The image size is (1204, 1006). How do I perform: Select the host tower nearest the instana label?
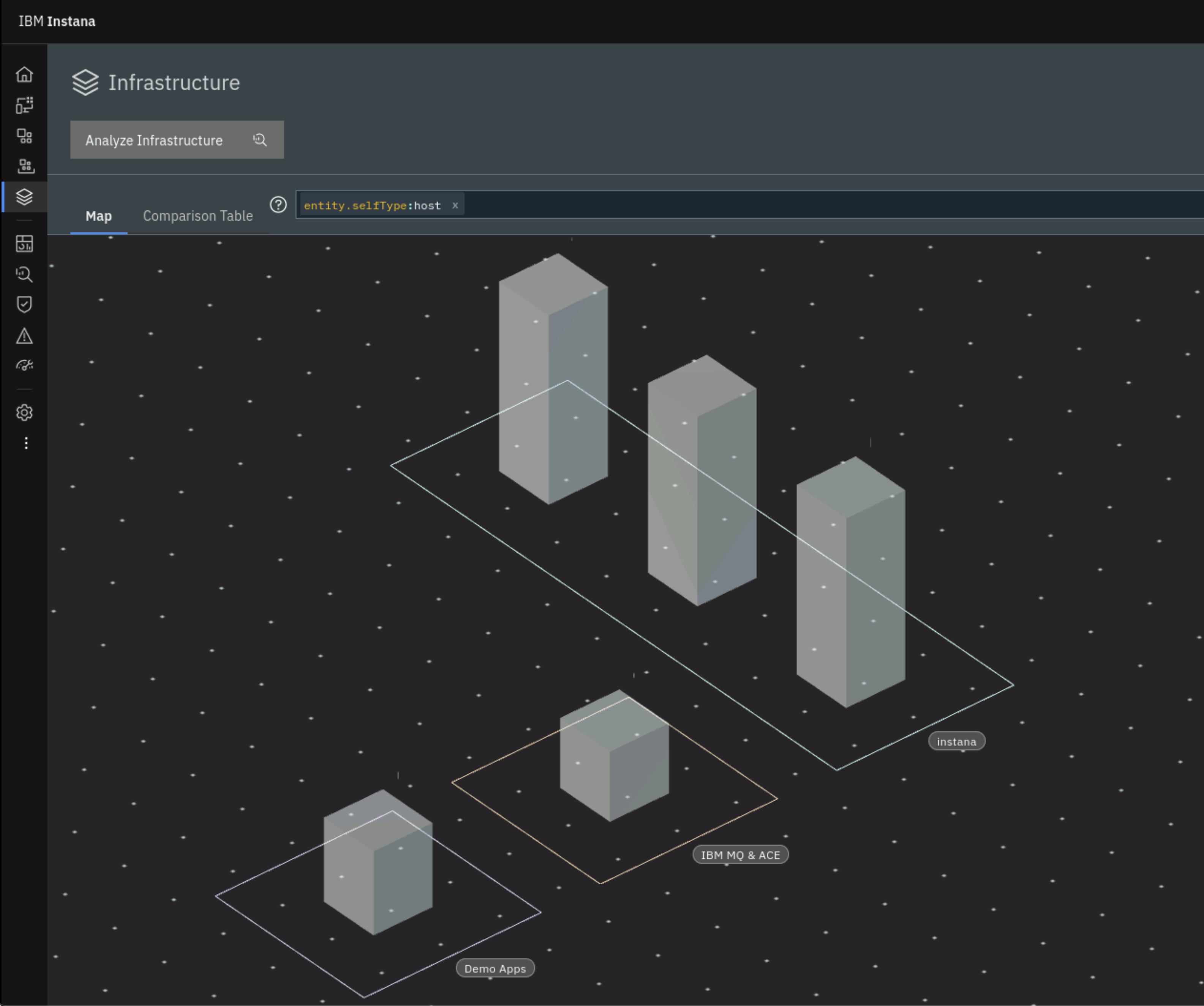pyautogui.click(x=851, y=582)
